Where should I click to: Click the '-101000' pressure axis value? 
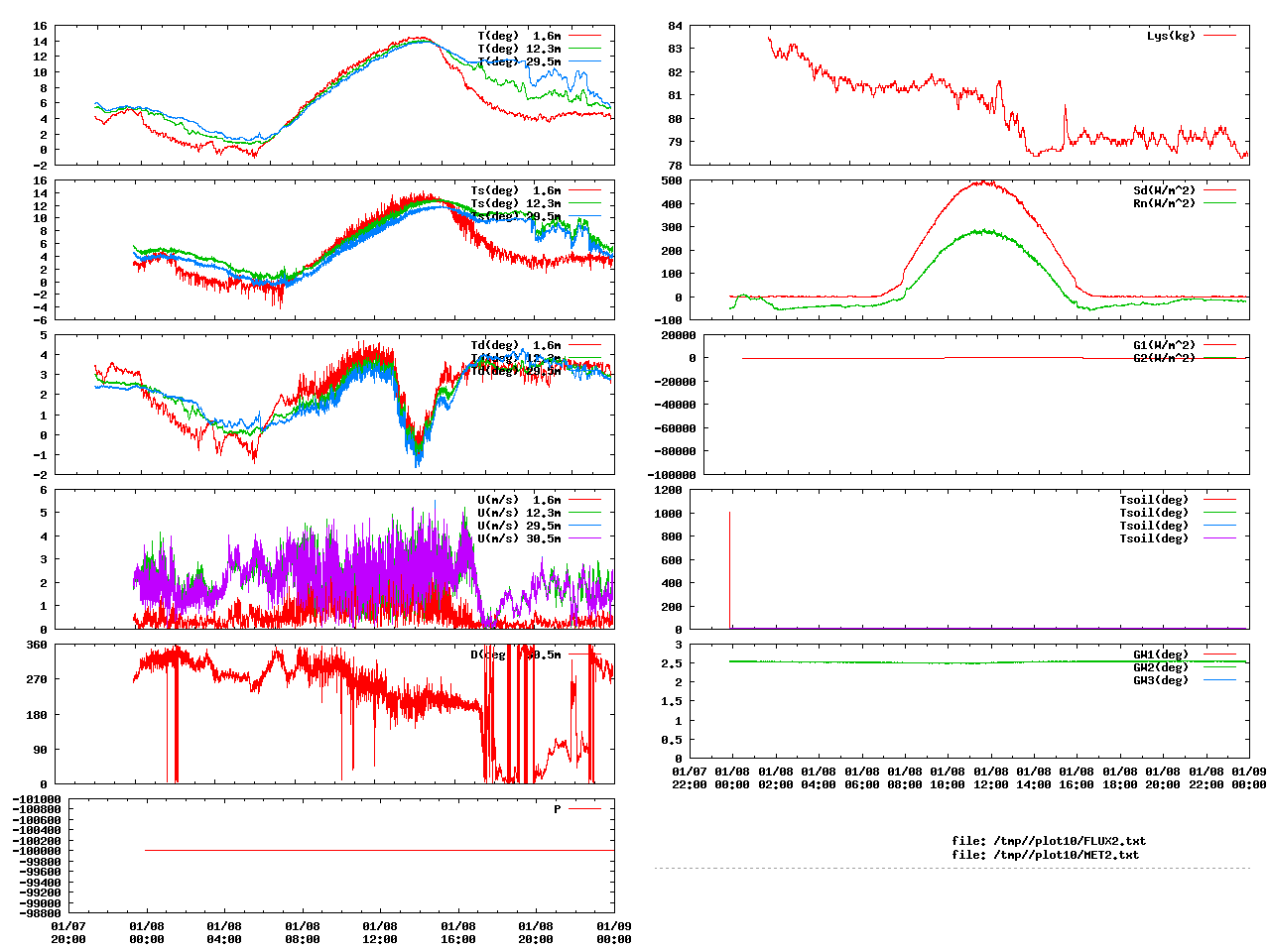[x=37, y=799]
